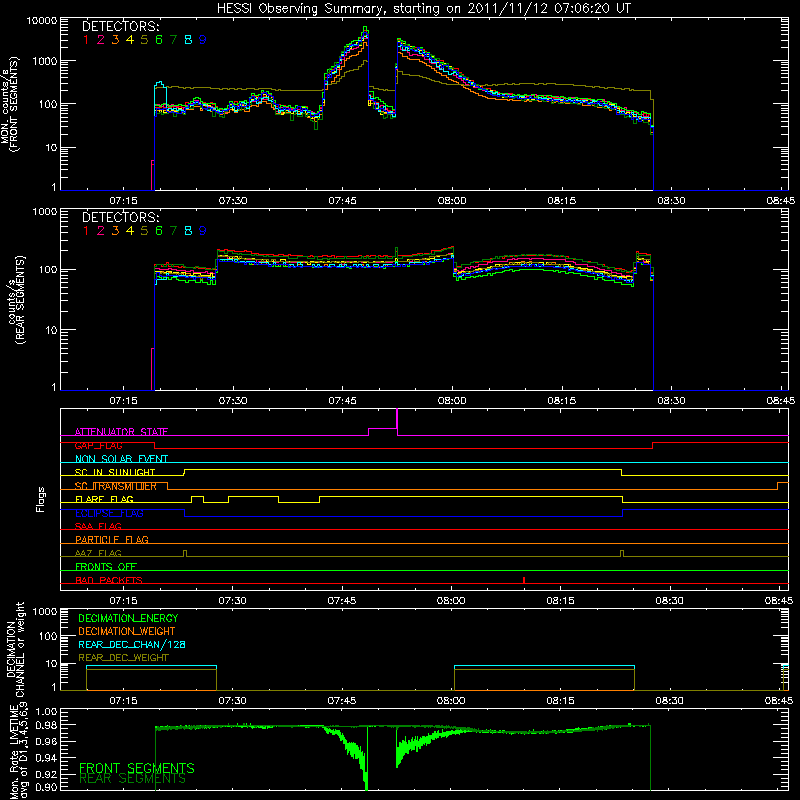Click the red BAD_PACKETS spike marker
Viewport: 800px width, 800px height.
point(524,580)
